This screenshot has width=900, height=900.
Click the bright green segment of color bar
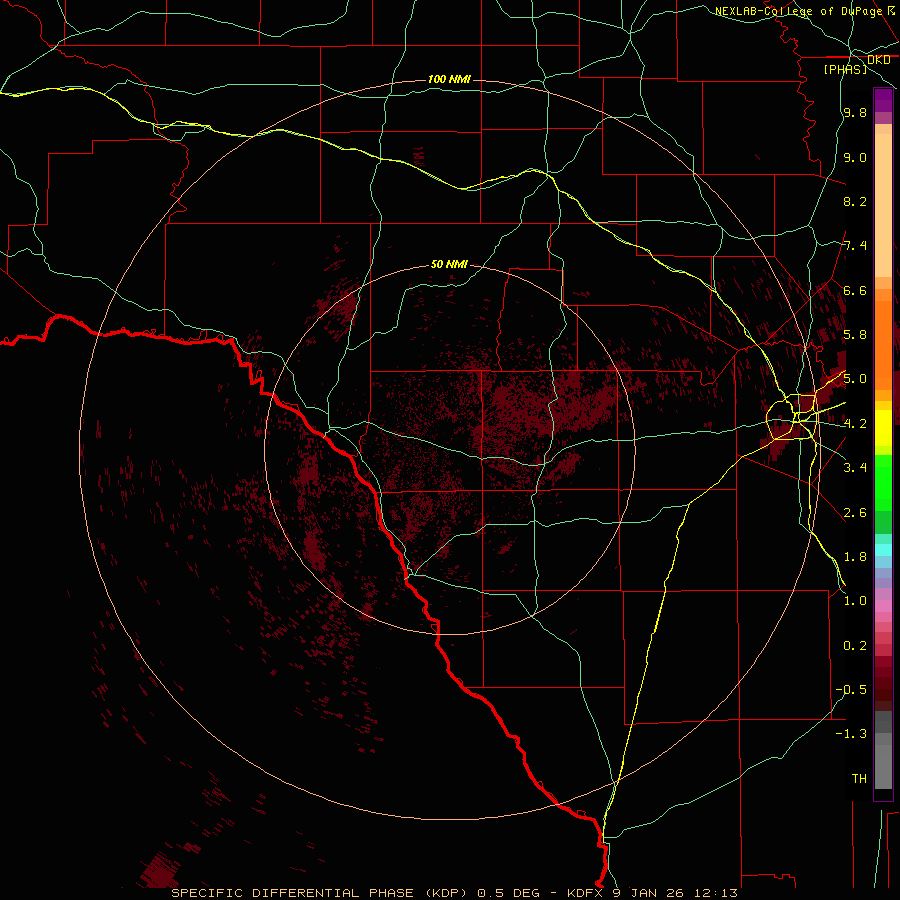click(883, 483)
